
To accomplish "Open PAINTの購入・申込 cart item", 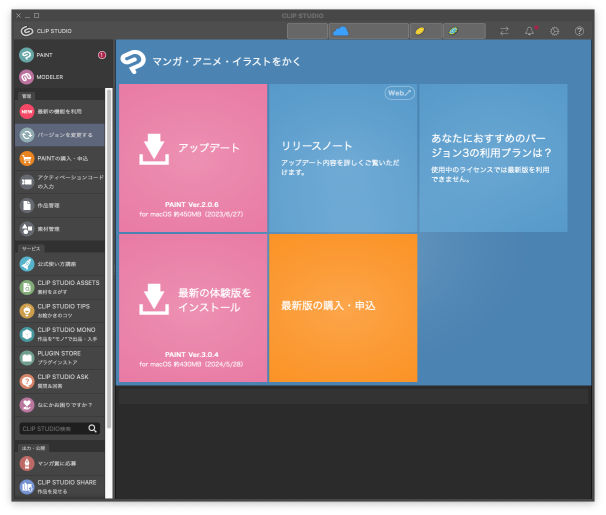I will [x=60, y=158].
